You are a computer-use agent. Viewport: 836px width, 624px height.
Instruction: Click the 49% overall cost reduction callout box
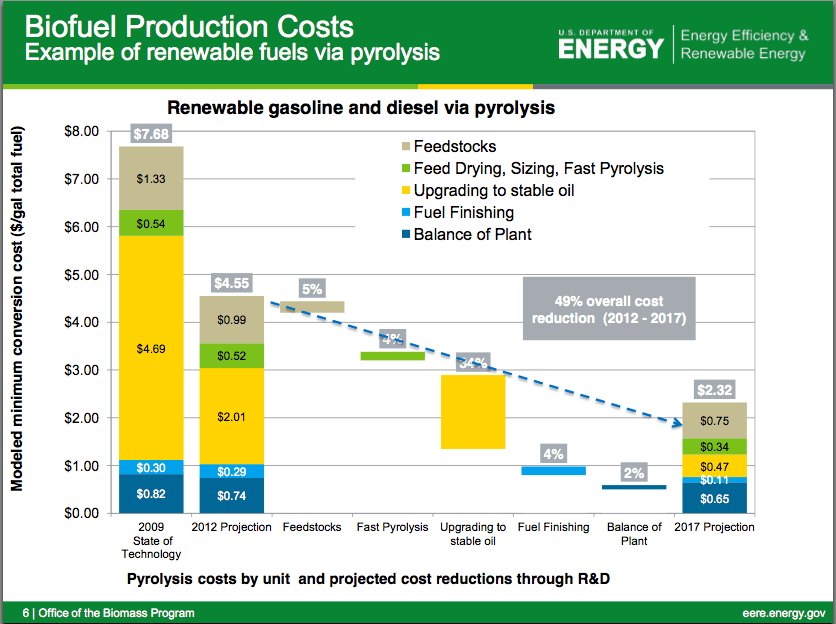click(x=608, y=310)
